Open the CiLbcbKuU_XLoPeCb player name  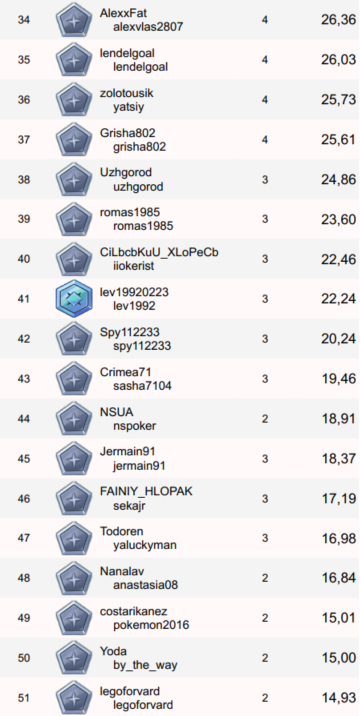(x=159, y=252)
